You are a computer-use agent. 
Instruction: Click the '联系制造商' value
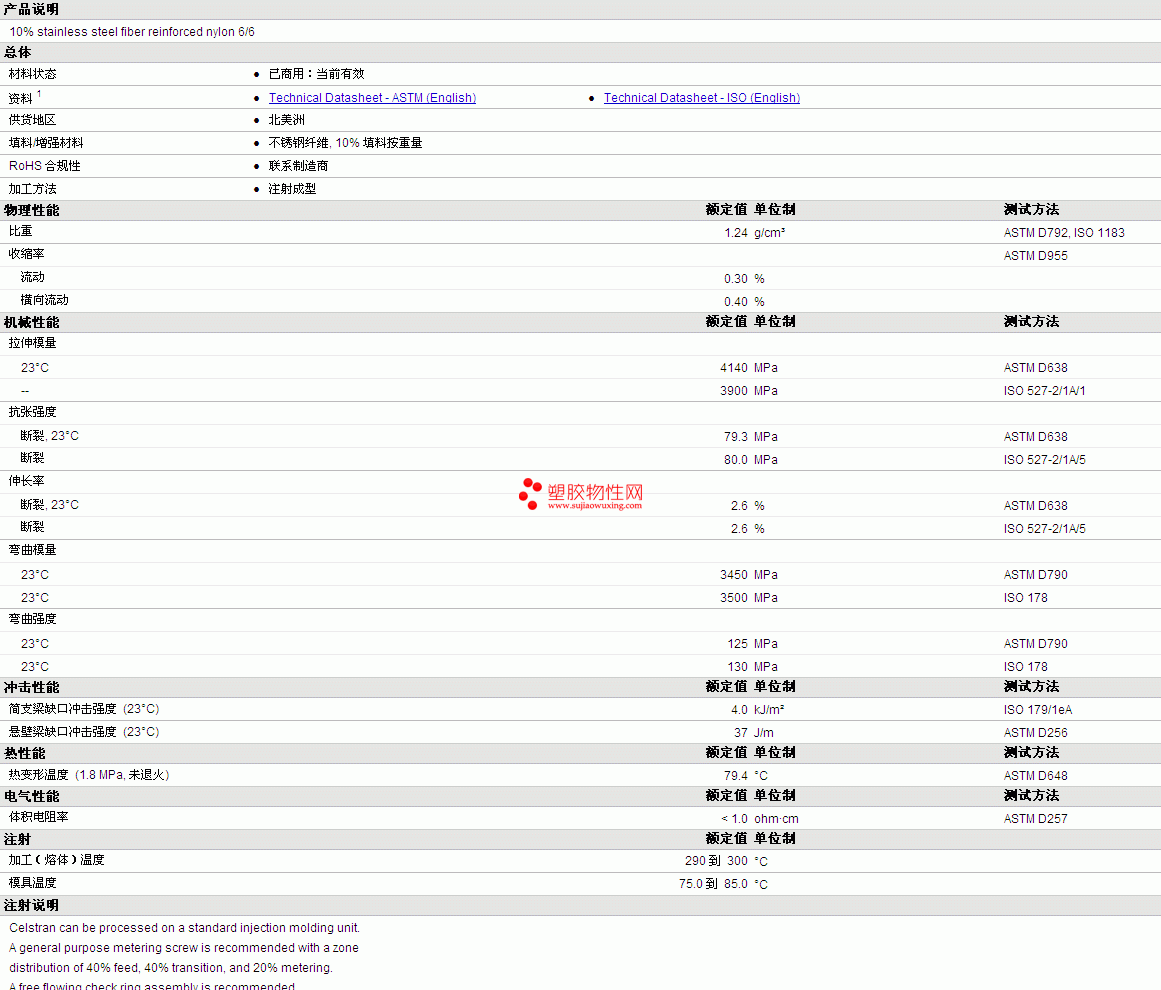pyautogui.click(x=298, y=166)
